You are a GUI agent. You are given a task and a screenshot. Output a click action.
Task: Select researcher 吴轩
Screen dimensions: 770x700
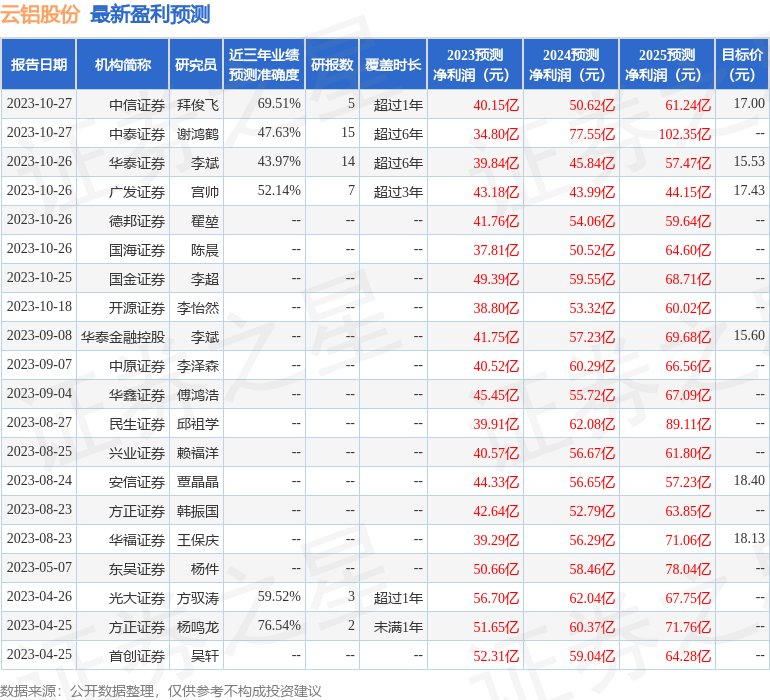point(205,656)
